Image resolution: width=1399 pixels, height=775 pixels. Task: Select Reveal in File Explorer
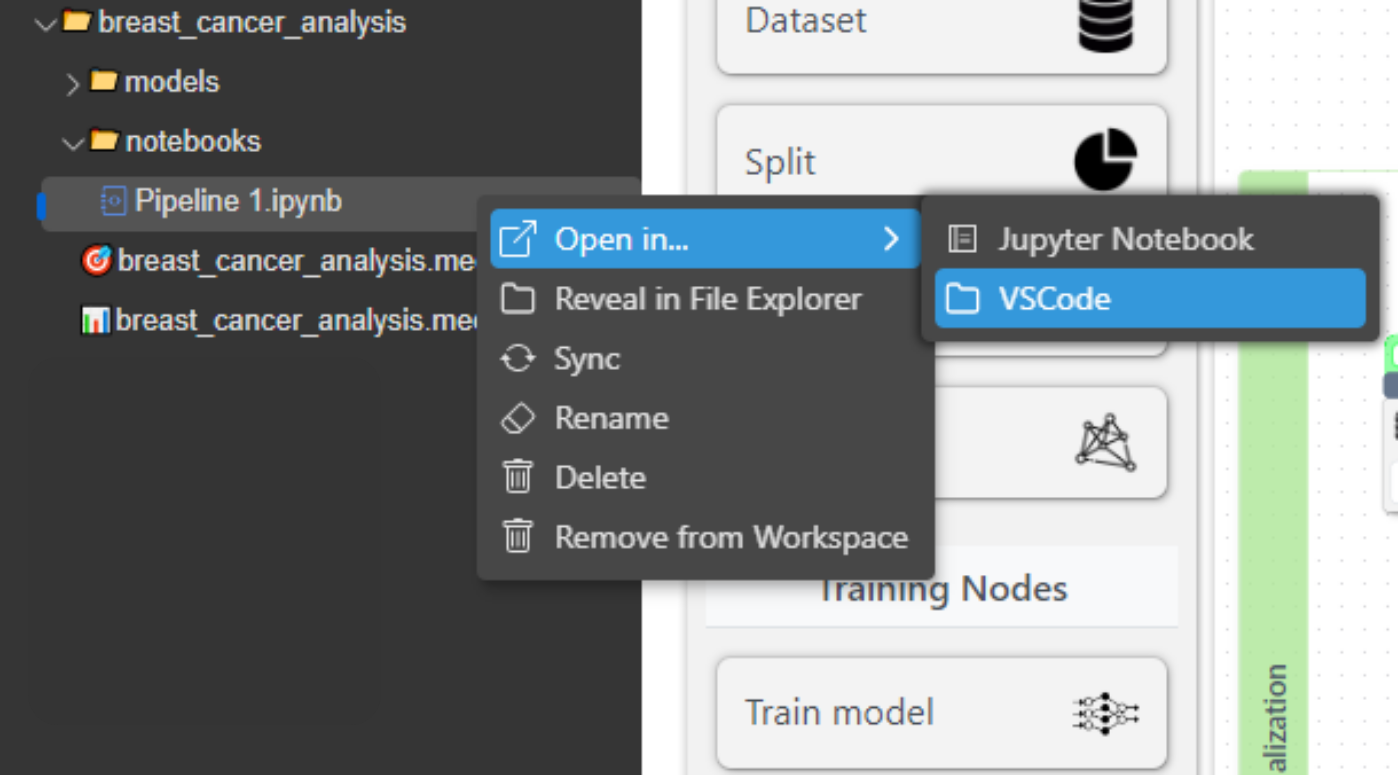click(707, 299)
